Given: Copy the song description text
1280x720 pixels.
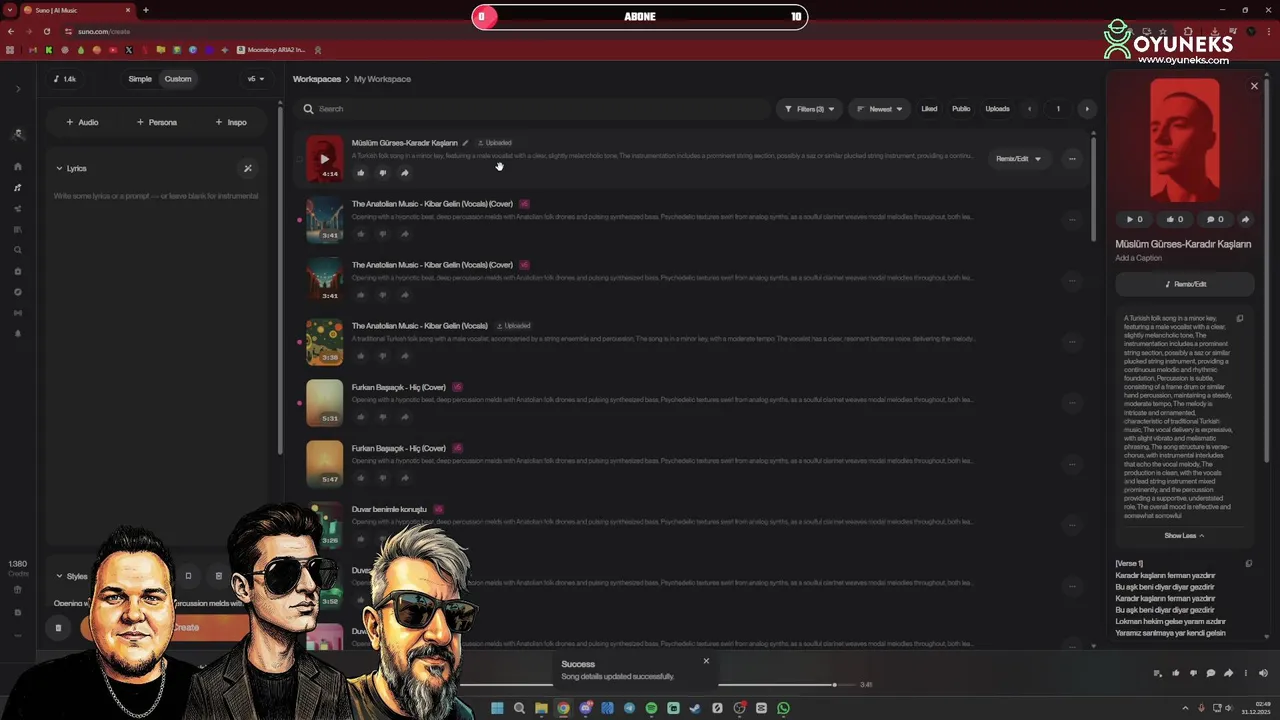Looking at the screenshot, I should (x=1240, y=319).
